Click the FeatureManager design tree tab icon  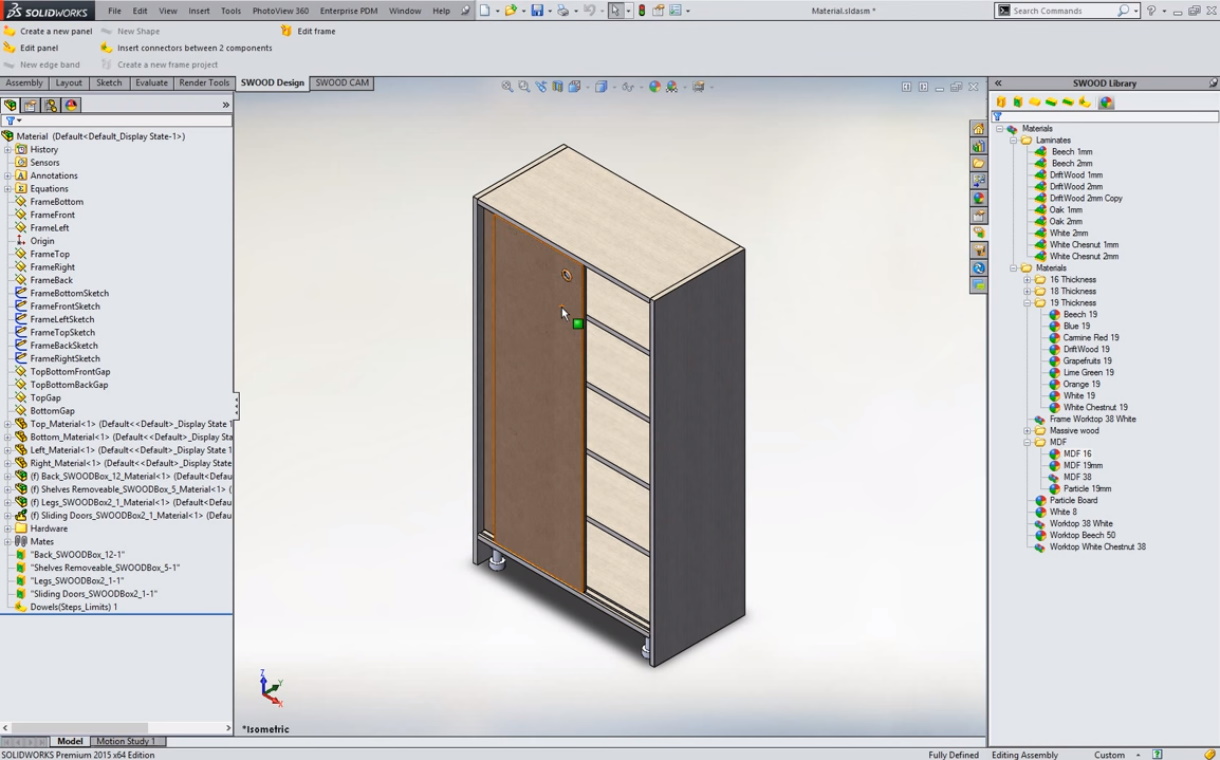(11, 105)
